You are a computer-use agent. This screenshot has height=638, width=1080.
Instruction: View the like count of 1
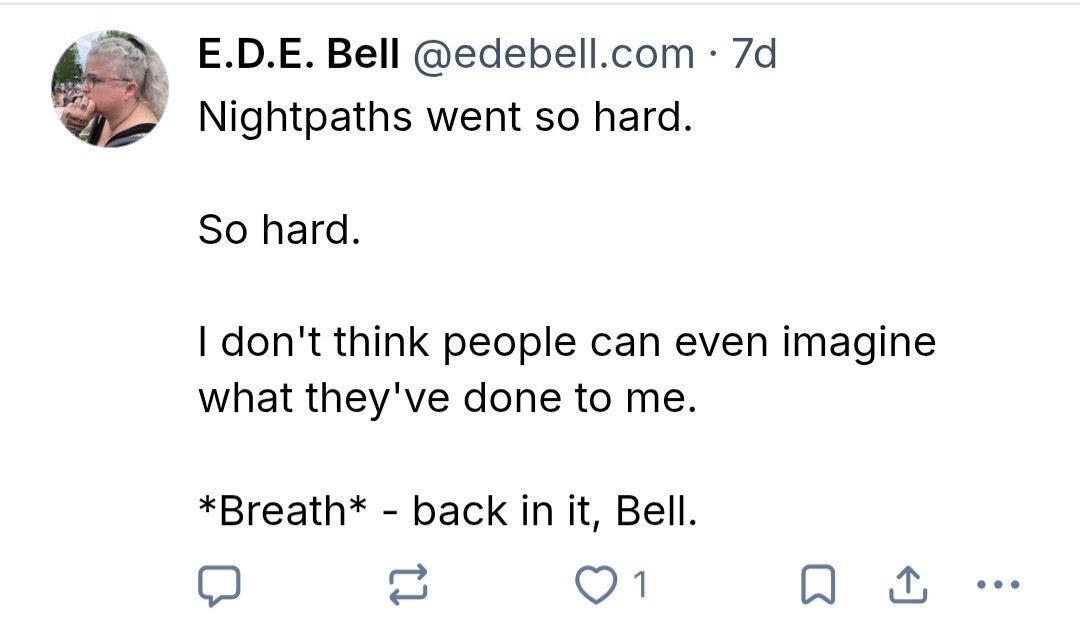tap(640, 584)
